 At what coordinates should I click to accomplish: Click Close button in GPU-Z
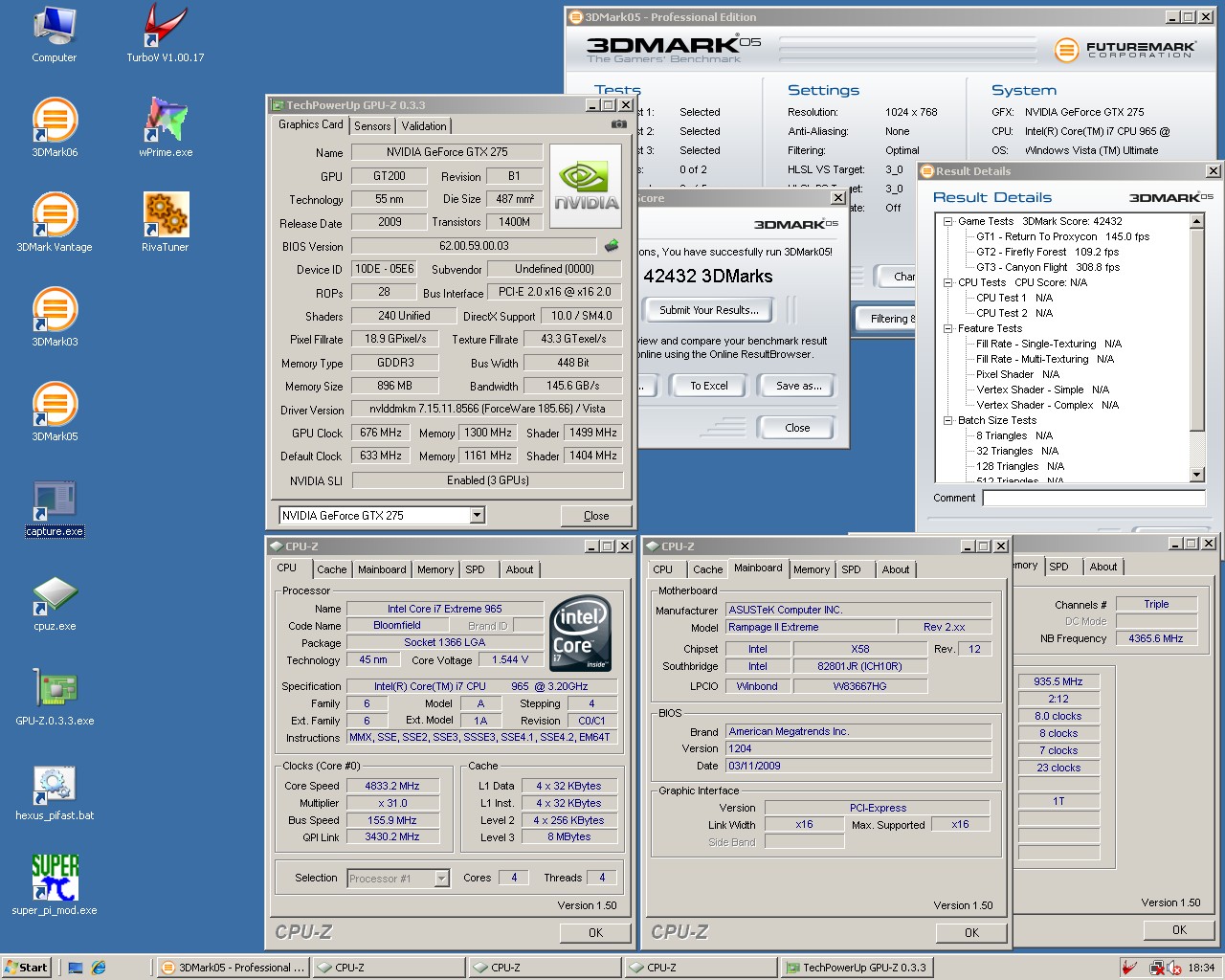(x=596, y=516)
